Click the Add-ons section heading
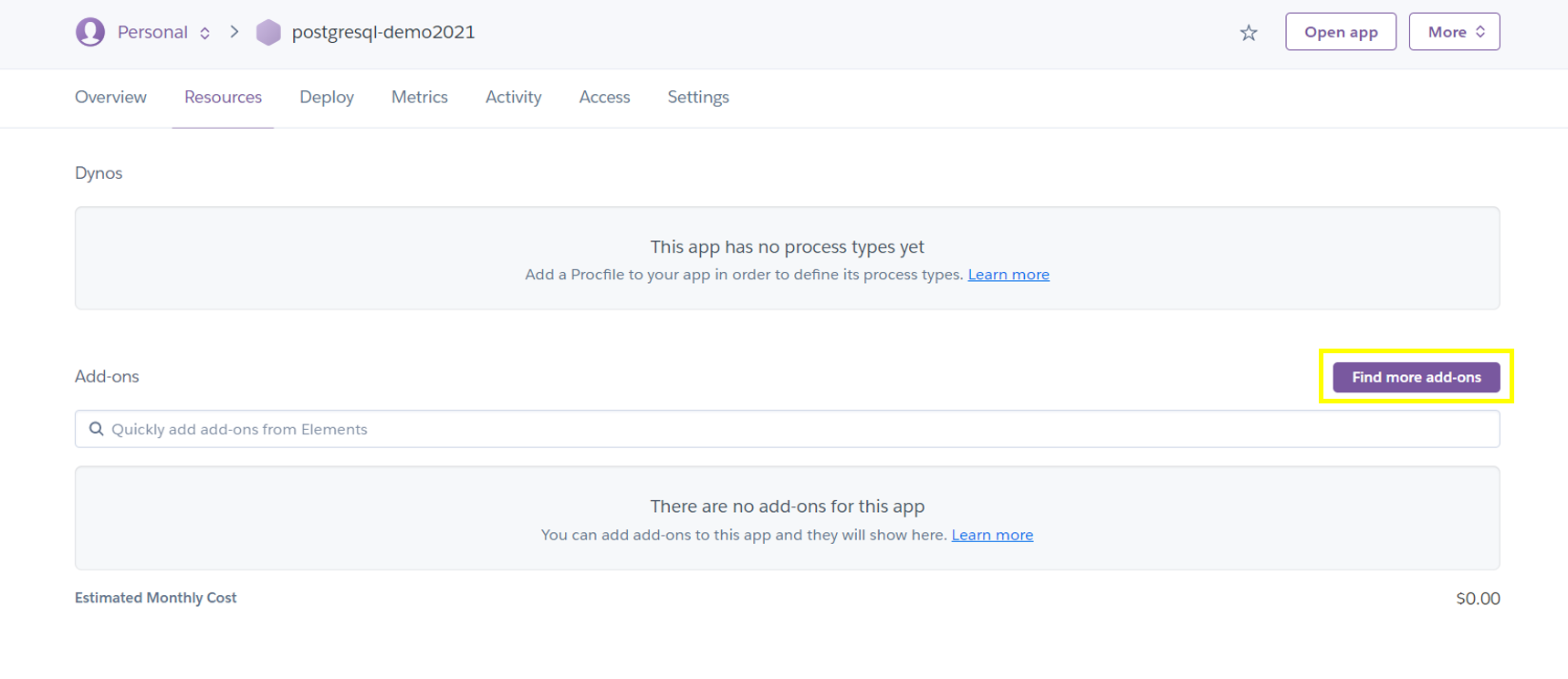The width and height of the screenshot is (1568, 679). 107,376
